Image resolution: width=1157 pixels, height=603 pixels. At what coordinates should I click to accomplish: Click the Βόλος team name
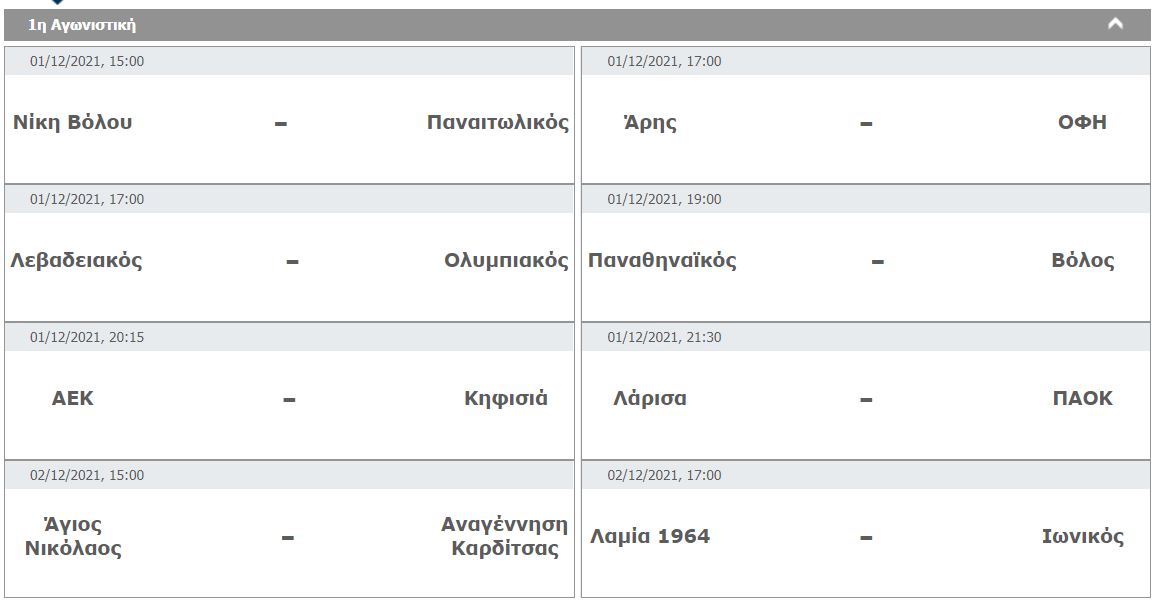(1082, 261)
